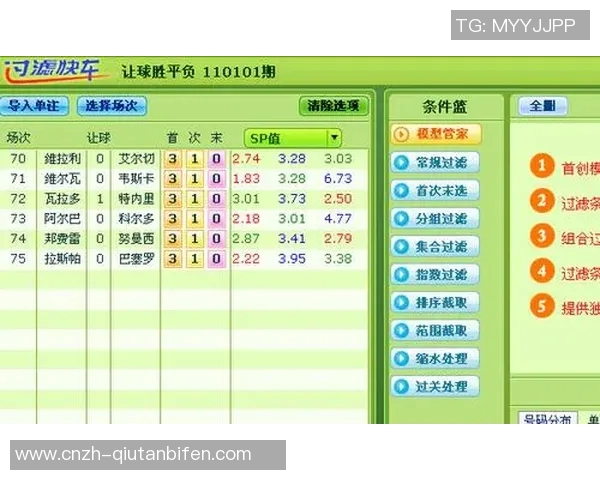Click the play icon on 范围截取
The image size is (600, 480).
(401, 330)
